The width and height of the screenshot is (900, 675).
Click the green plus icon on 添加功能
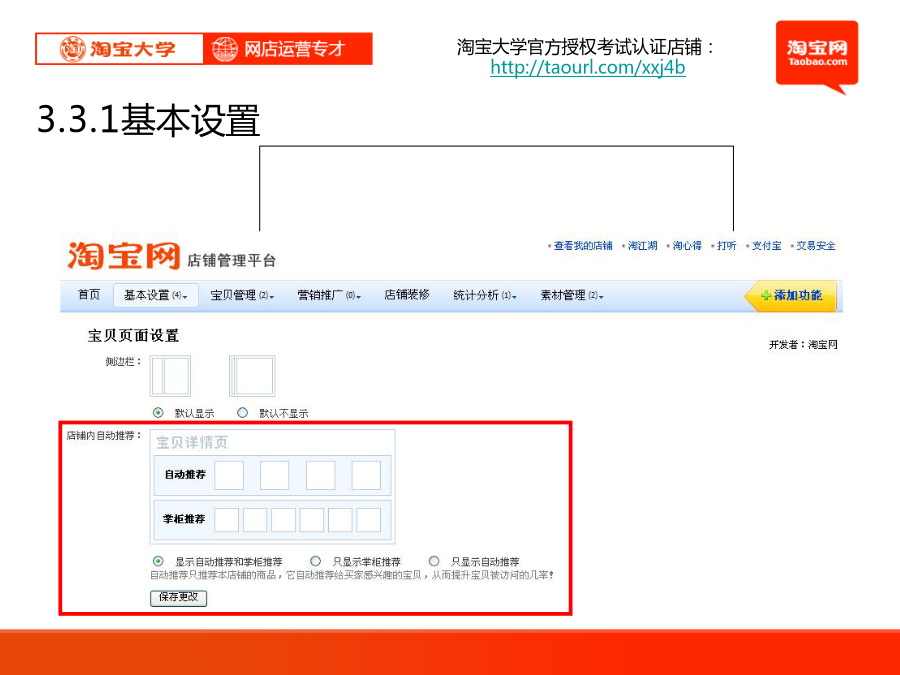[x=766, y=296]
